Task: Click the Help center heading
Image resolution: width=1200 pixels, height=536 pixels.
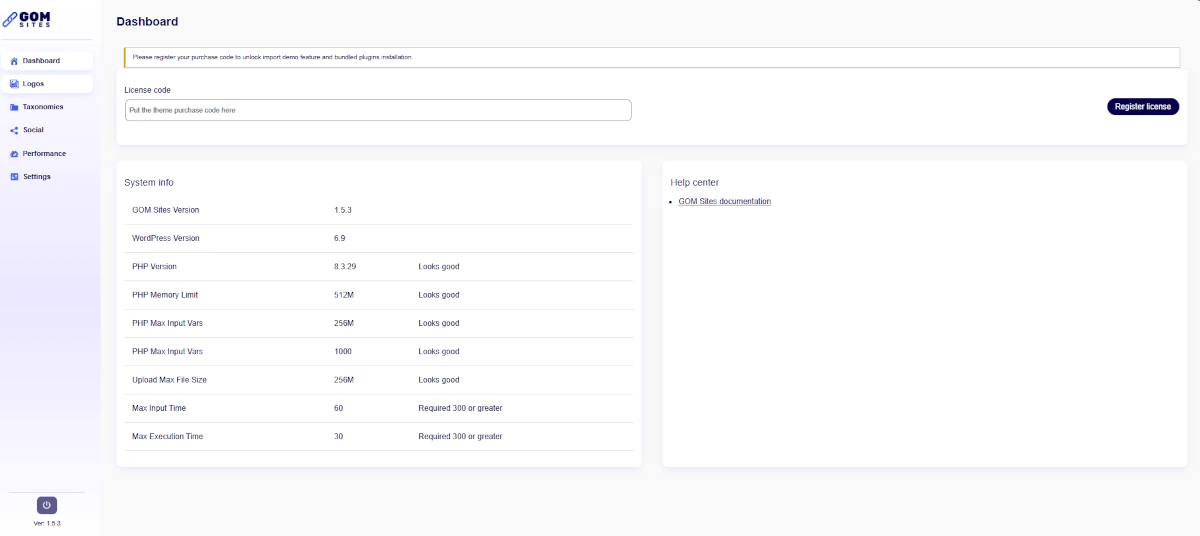Action: pos(694,183)
